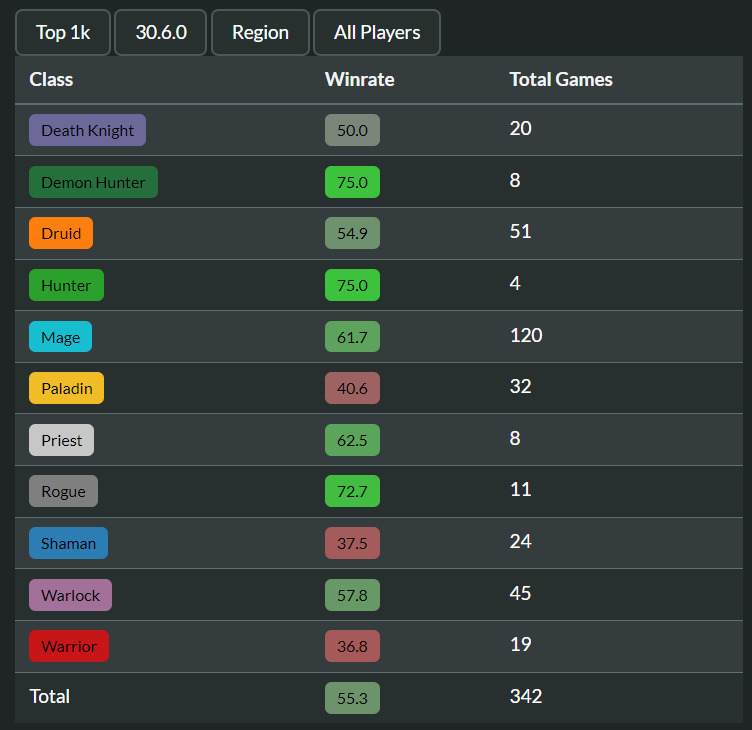The image size is (752, 730).
Task: Open the red Warrior class badge
Action: point(69,646)
